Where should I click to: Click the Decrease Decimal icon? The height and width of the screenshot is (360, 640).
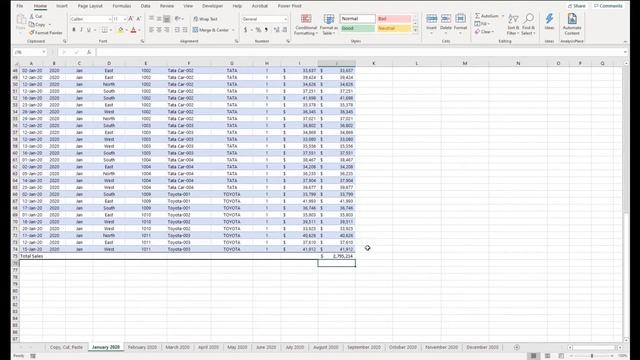tap(284, 30)
